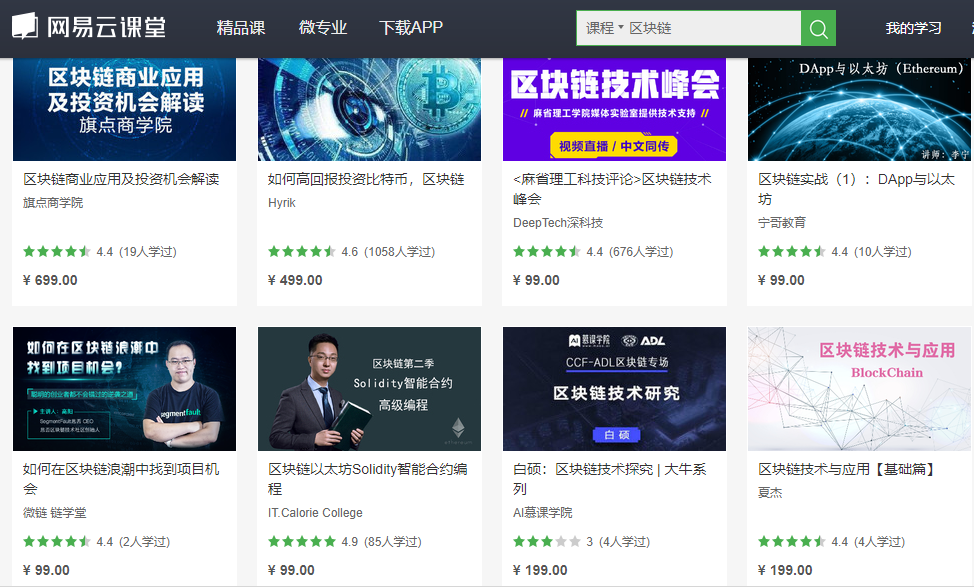The height and width of the screenshot is (587, 974).
Task: Click provider name 宁哥教育
Action: [781, 222]
